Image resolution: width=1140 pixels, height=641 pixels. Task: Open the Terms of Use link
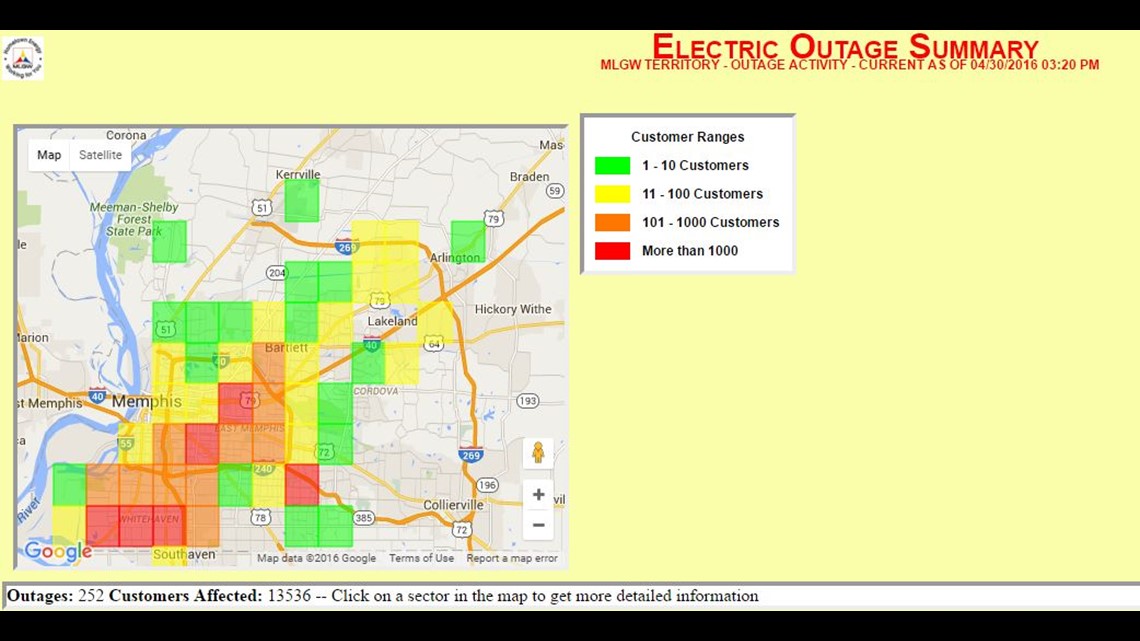tap(421, 558)
